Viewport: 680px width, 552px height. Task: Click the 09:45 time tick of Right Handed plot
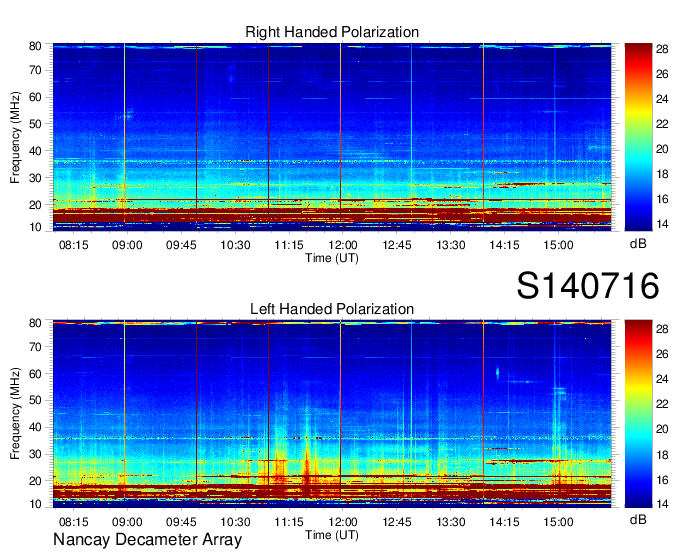(181, 245)
